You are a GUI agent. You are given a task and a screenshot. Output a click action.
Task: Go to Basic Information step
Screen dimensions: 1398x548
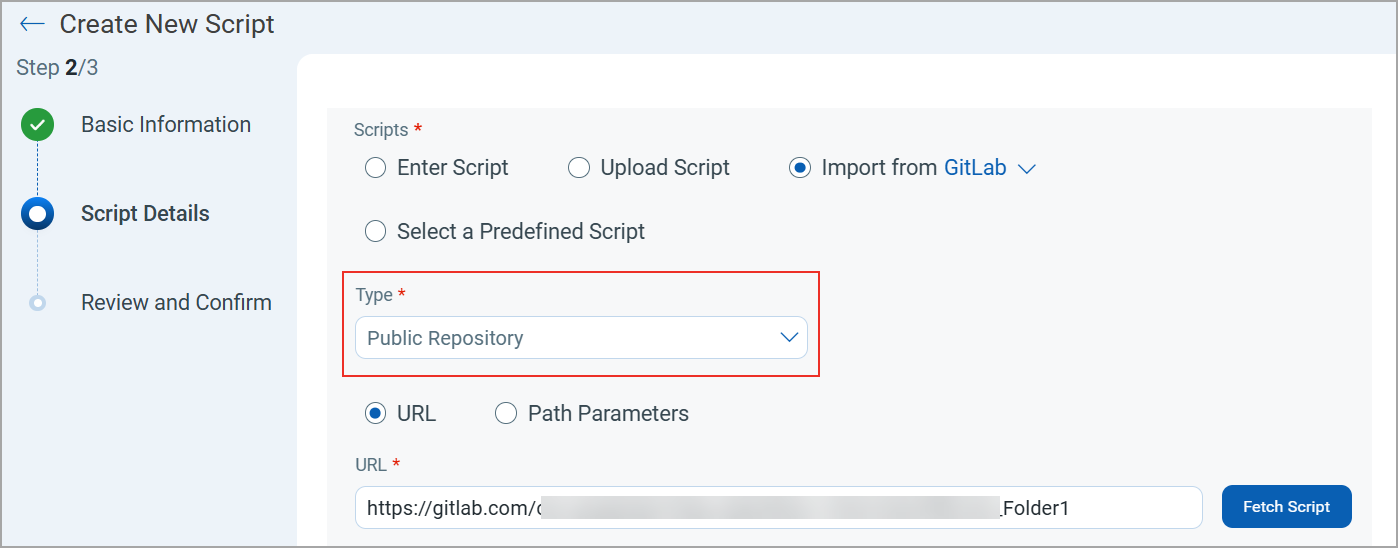pyautogui.click(x=166, y=125)
